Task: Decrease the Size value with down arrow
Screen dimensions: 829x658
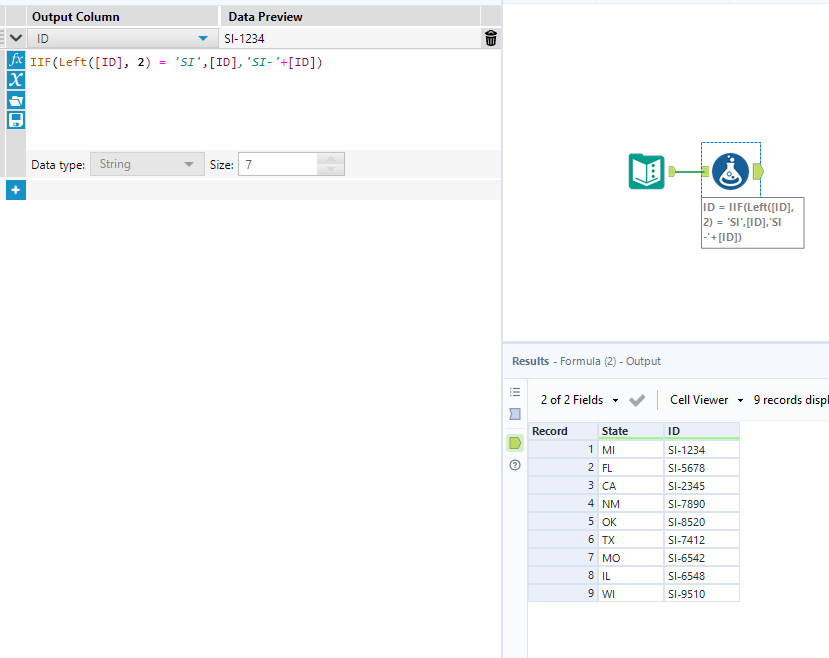Action: [331, 170]
